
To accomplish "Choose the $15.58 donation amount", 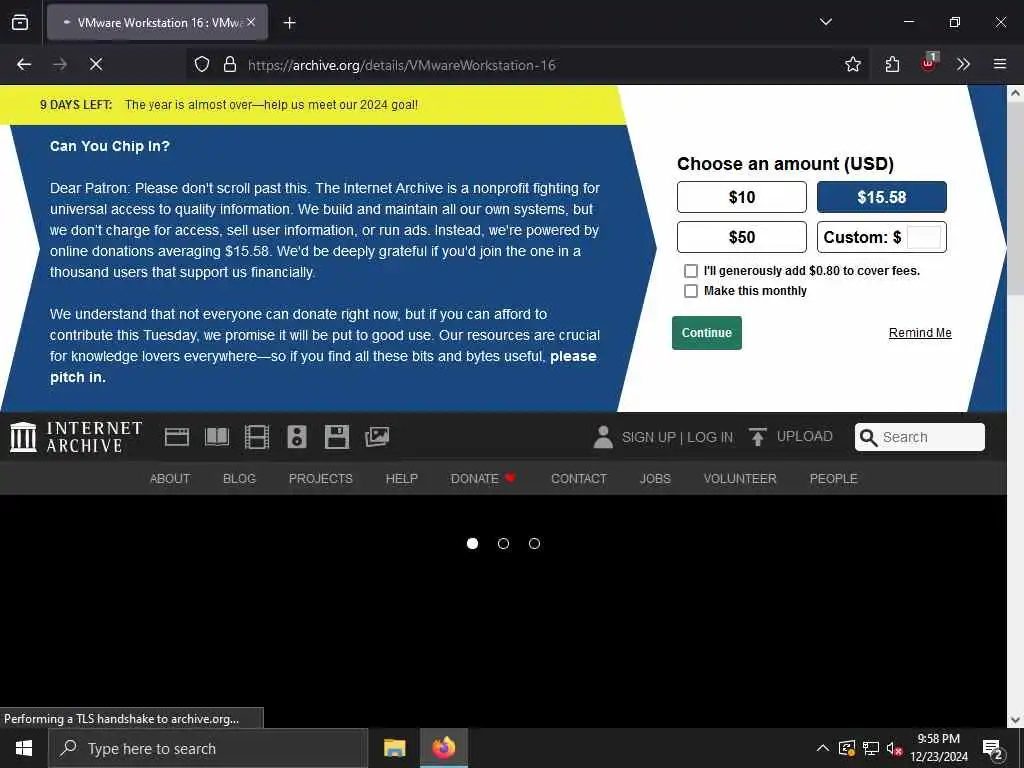I will click(881, 197).
